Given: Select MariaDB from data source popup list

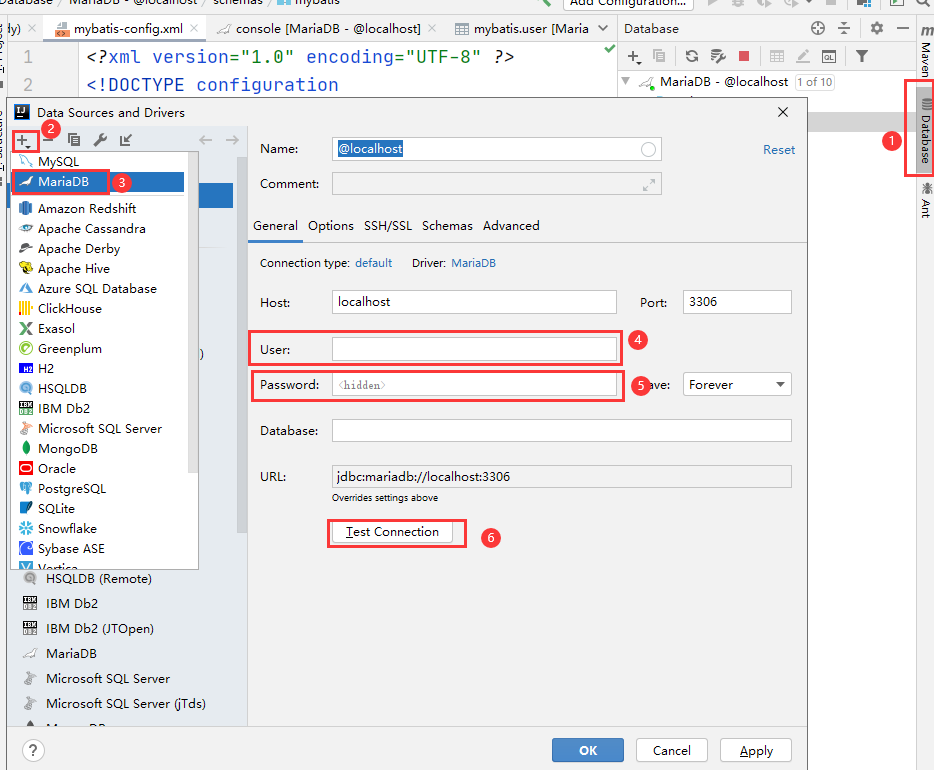Looking at the screenshot, I should [98, 182].
